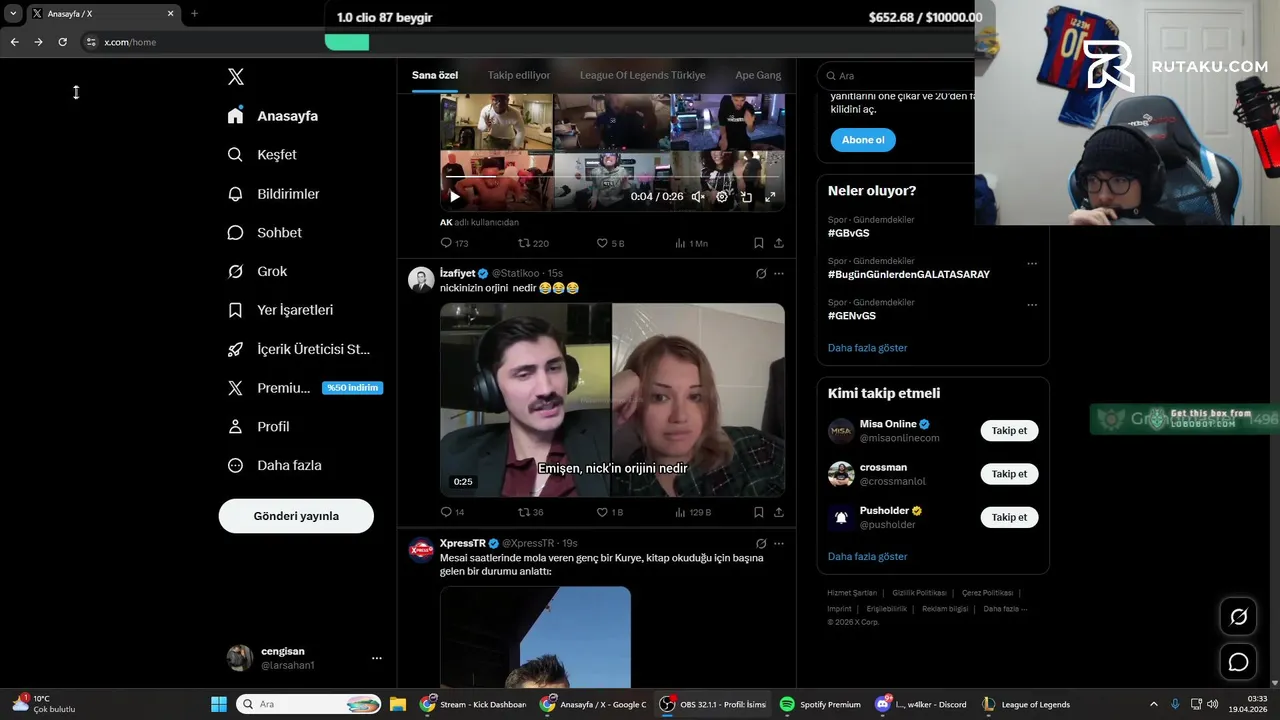Switch to Takip ediliyor tab
Screen dimensions: 1280x720
tap(519, 75)
